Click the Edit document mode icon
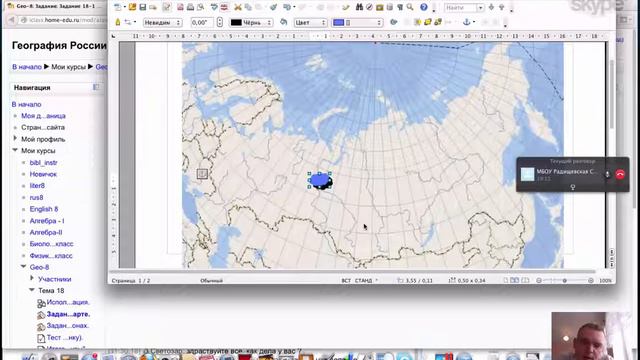This screenshot has width=640, height=360. [167, 7]
